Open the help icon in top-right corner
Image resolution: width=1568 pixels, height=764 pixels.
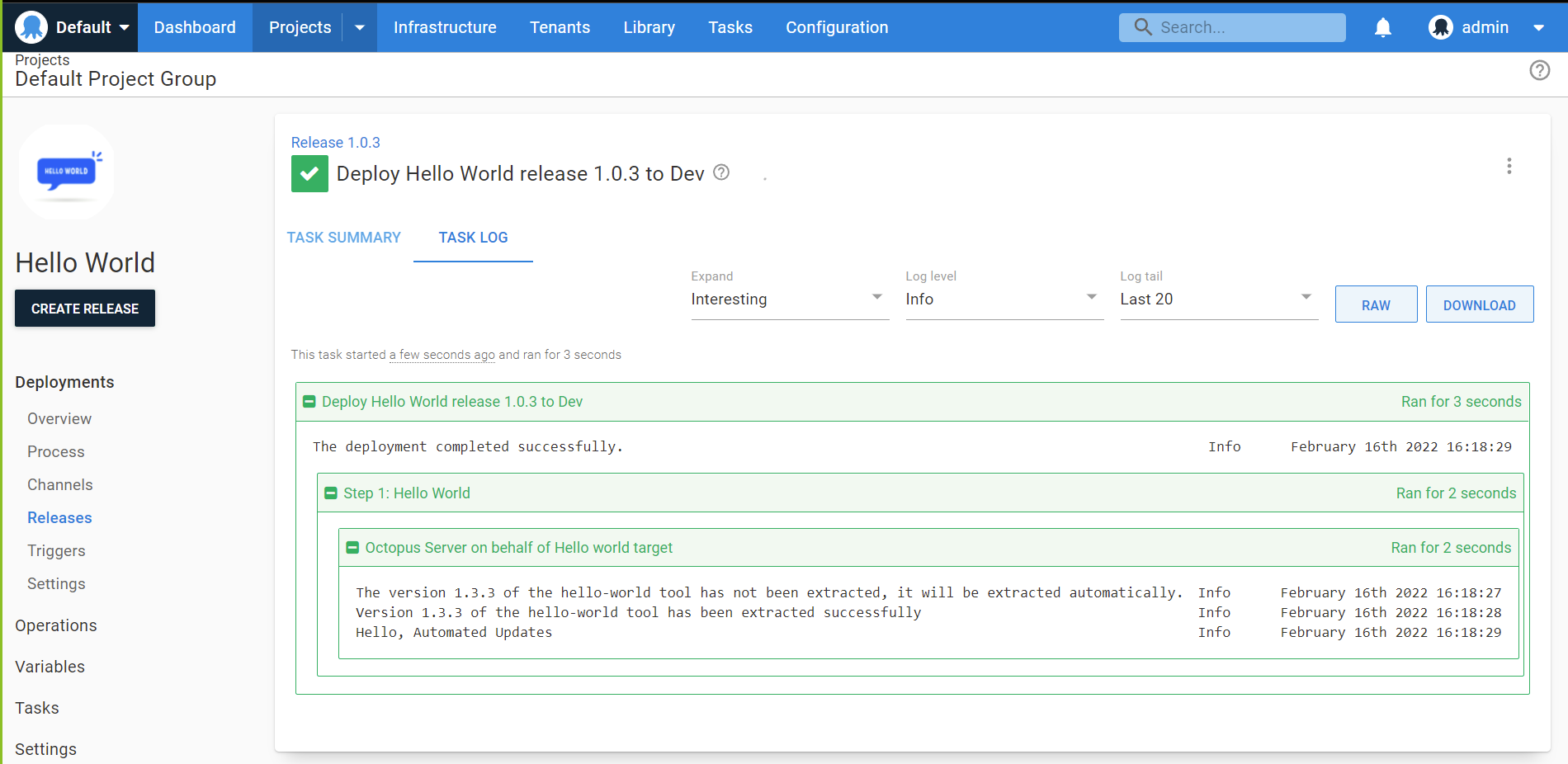(1539, 70)
